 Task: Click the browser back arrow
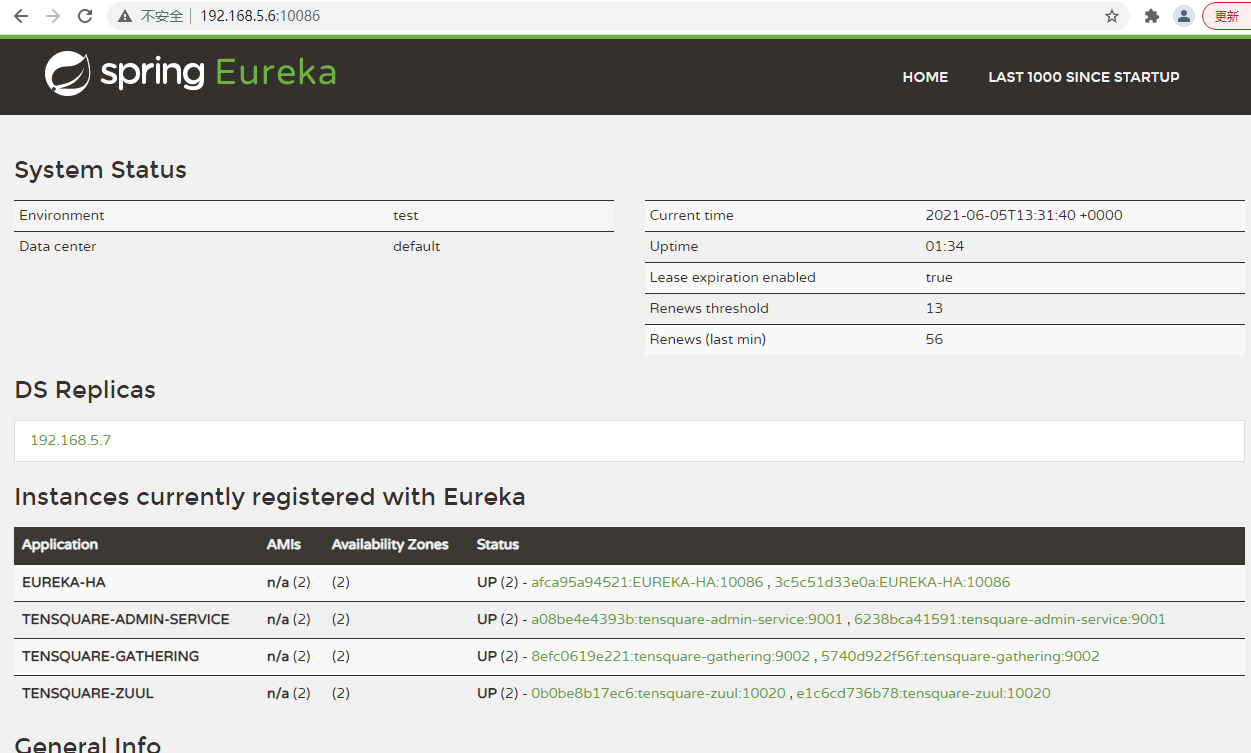(x=21, y=16)
